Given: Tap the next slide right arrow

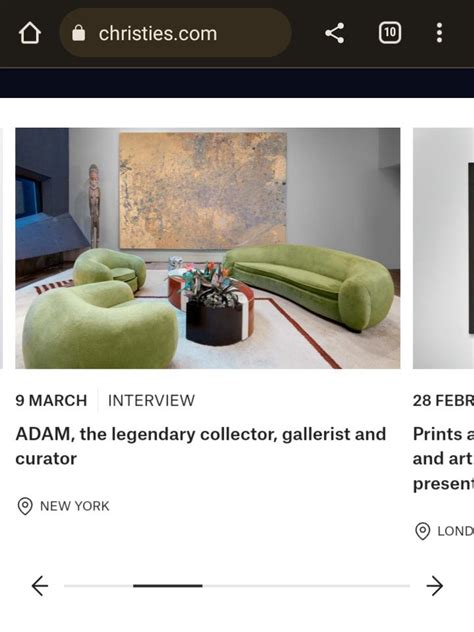Looking at the screenshot, I should (434, 586).
